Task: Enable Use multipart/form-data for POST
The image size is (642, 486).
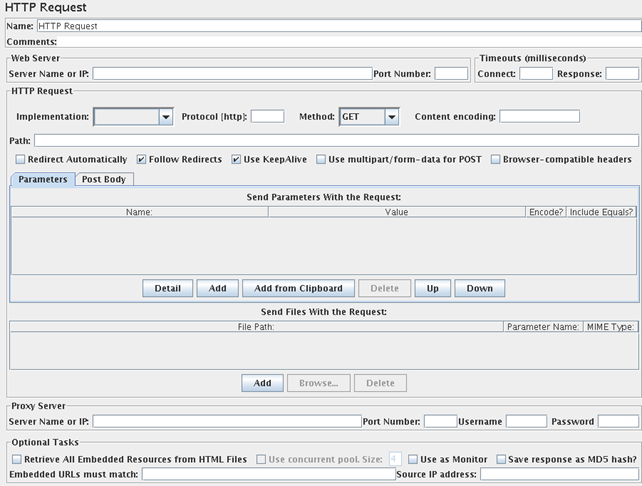Action: (321, 159)
